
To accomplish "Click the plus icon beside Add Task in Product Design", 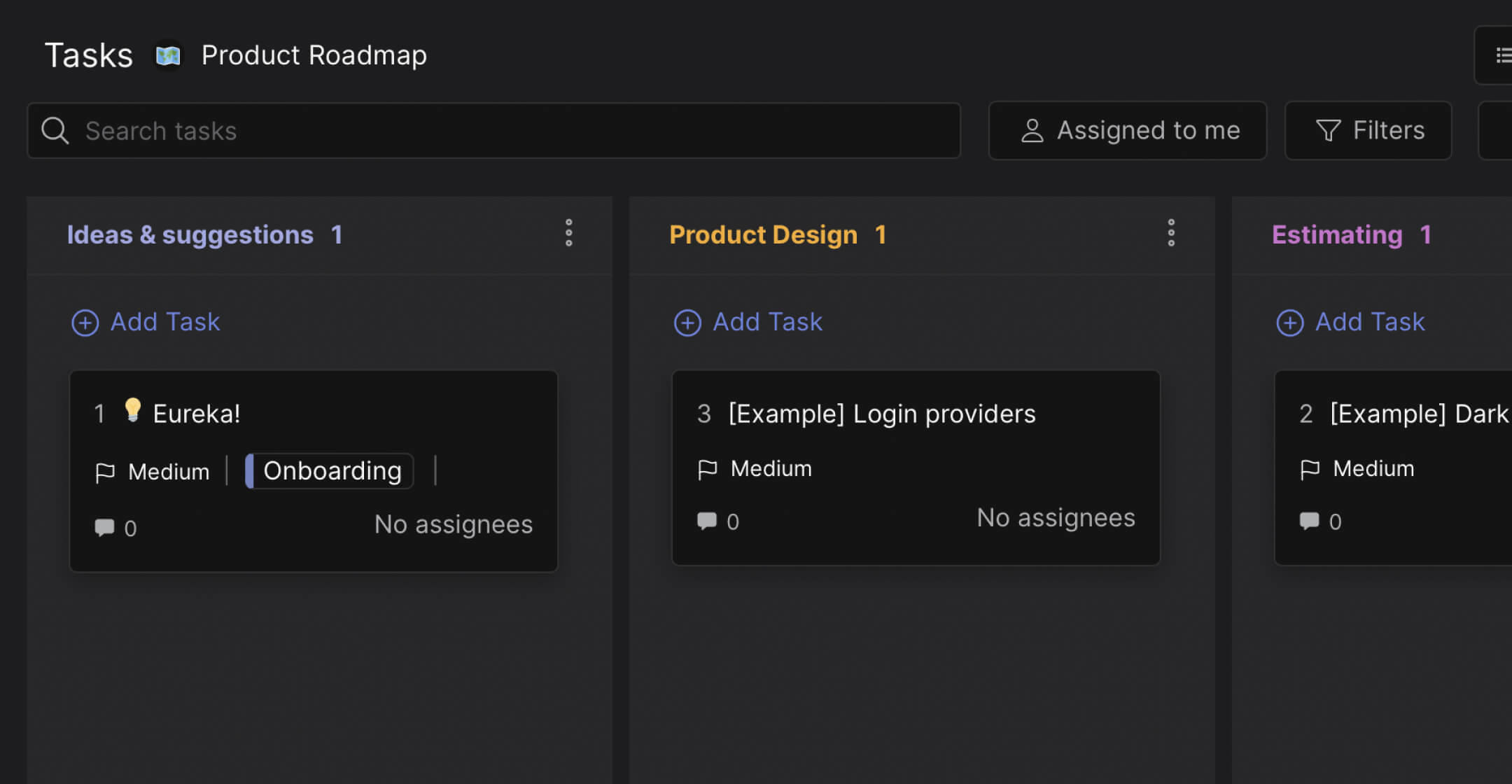I will coord(687,322).
